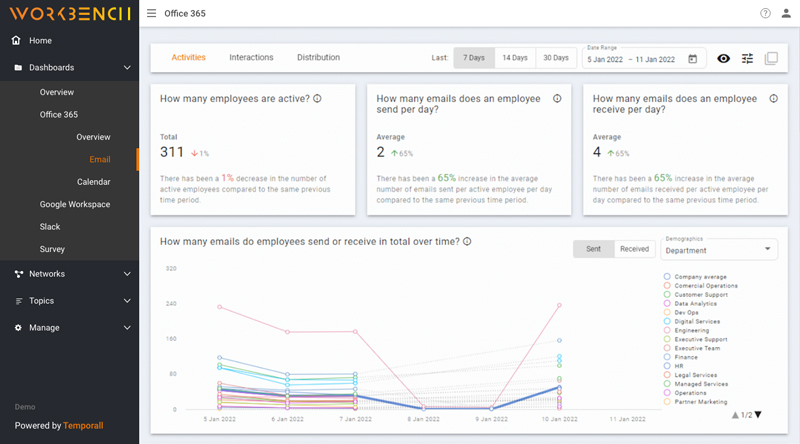
Task: Click the Manage gear icon
Action: click(18, 328)
